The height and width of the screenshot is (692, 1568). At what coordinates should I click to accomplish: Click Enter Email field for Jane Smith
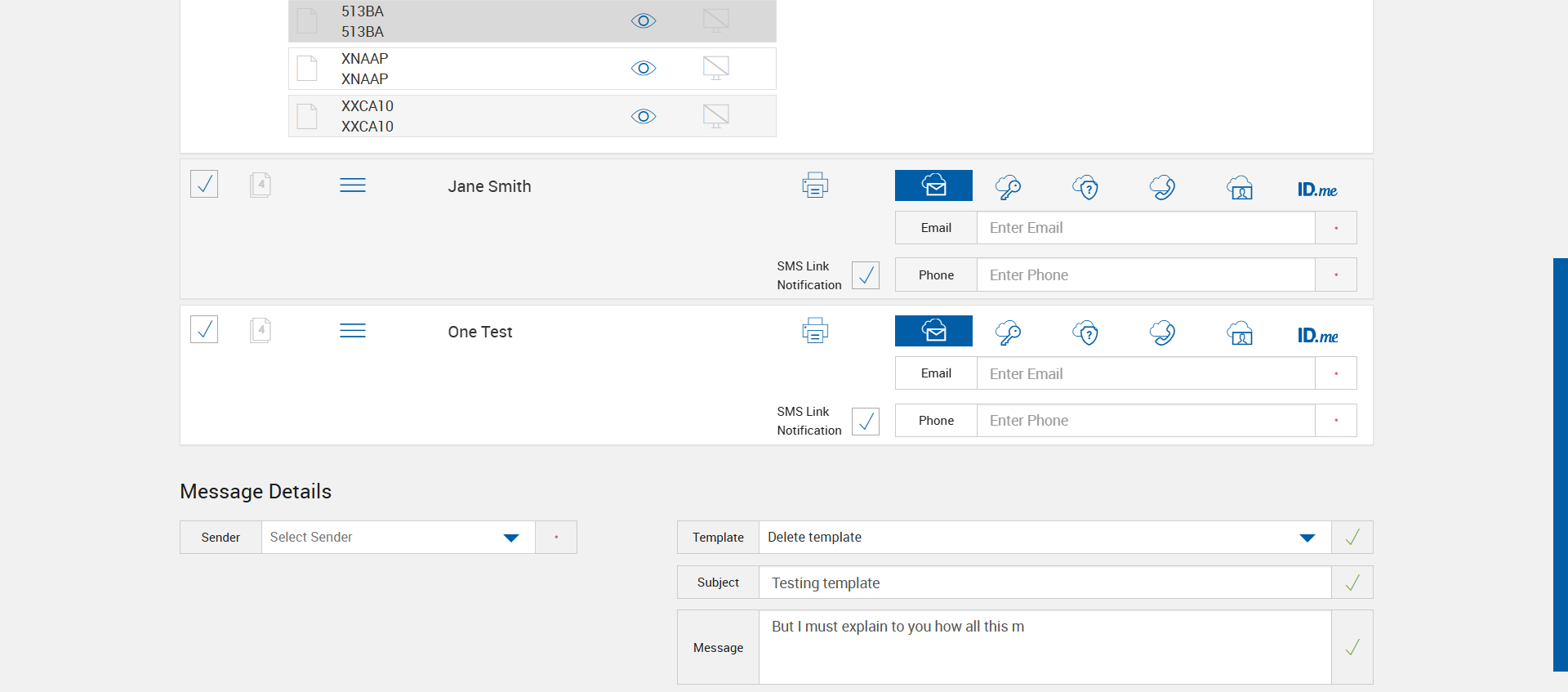1145,228
